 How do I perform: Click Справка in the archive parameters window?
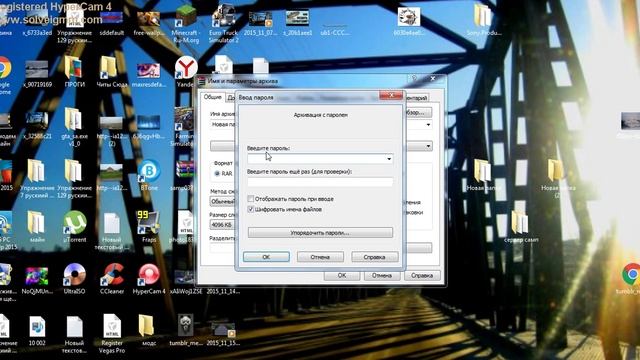pos(422,276)
